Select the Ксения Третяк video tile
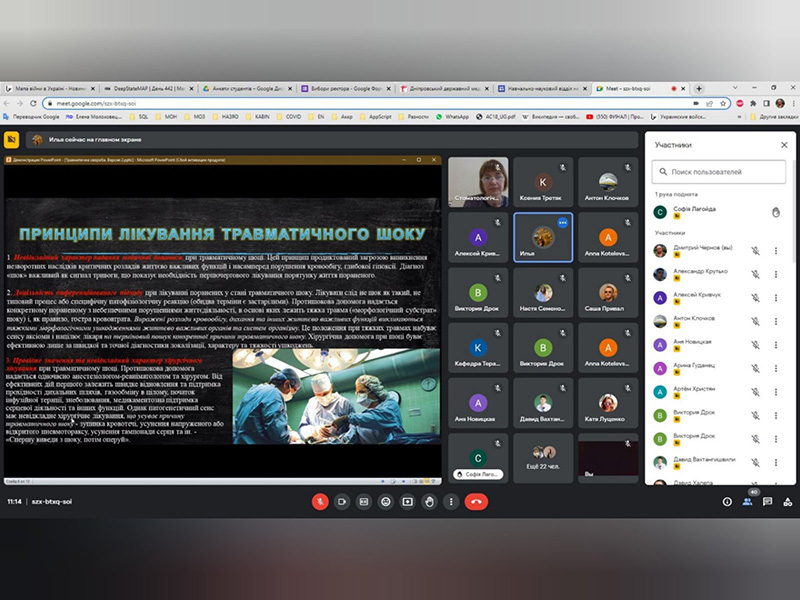Screen dimensions: 800x600 542,182
